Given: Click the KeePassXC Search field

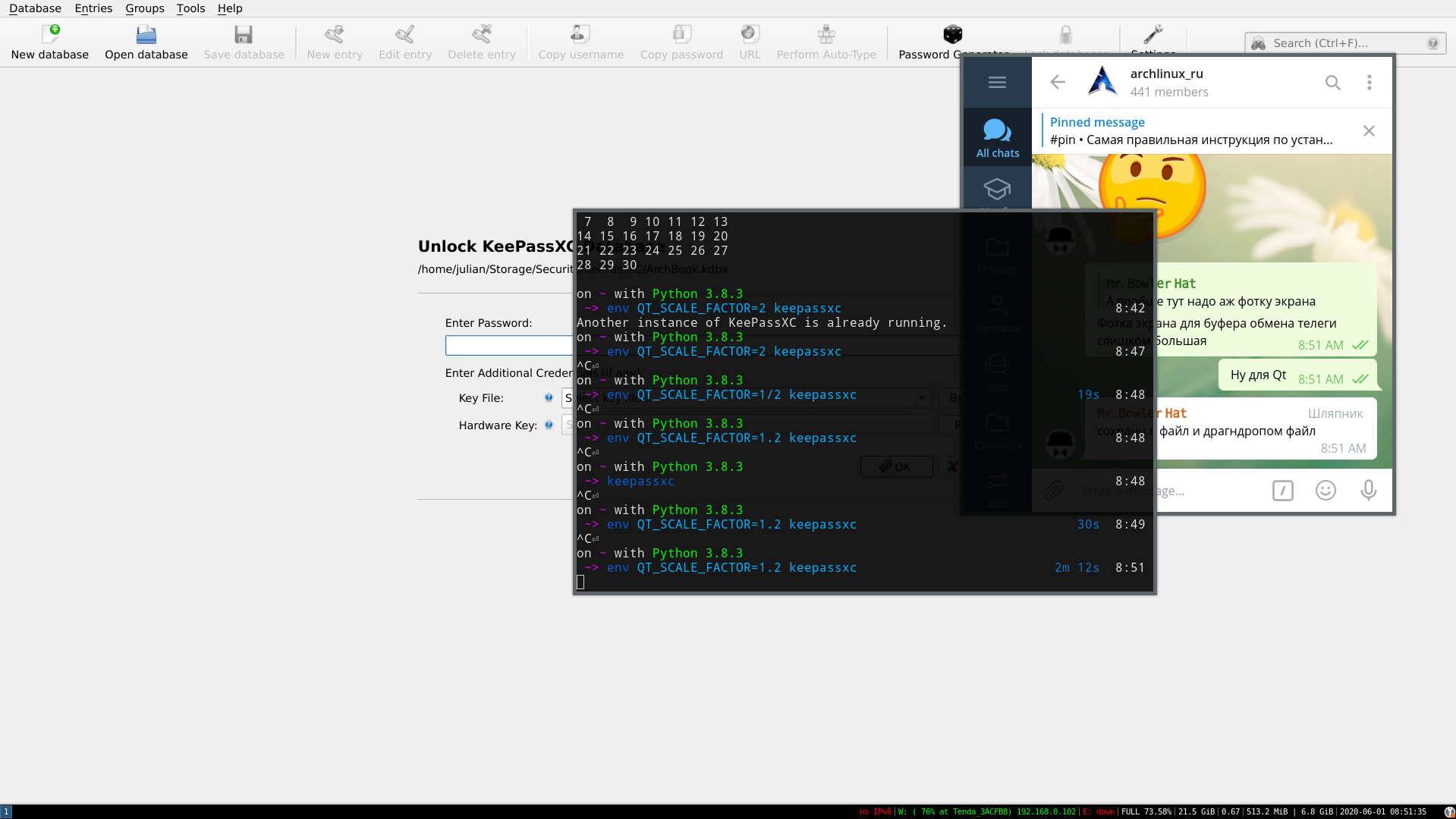Looking at the screenshot, I should 1345,43.
